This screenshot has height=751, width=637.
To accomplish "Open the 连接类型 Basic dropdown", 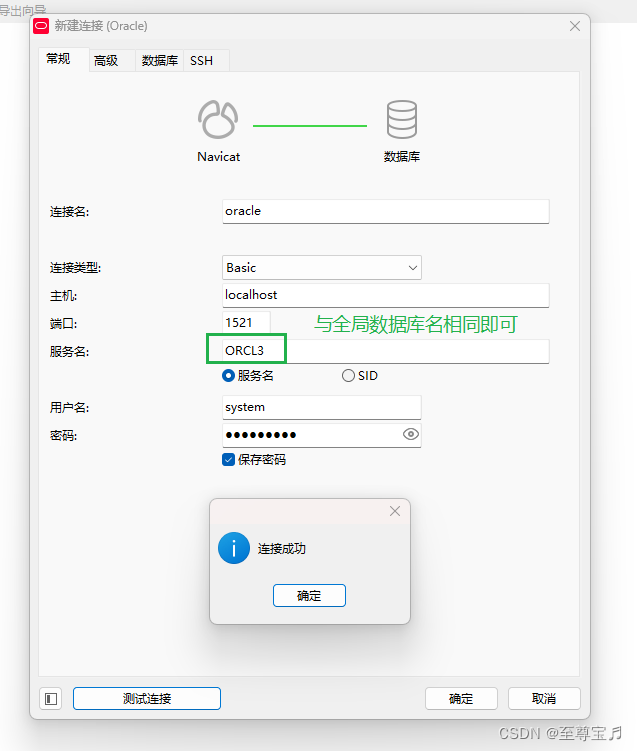I will tap(322, 268).
